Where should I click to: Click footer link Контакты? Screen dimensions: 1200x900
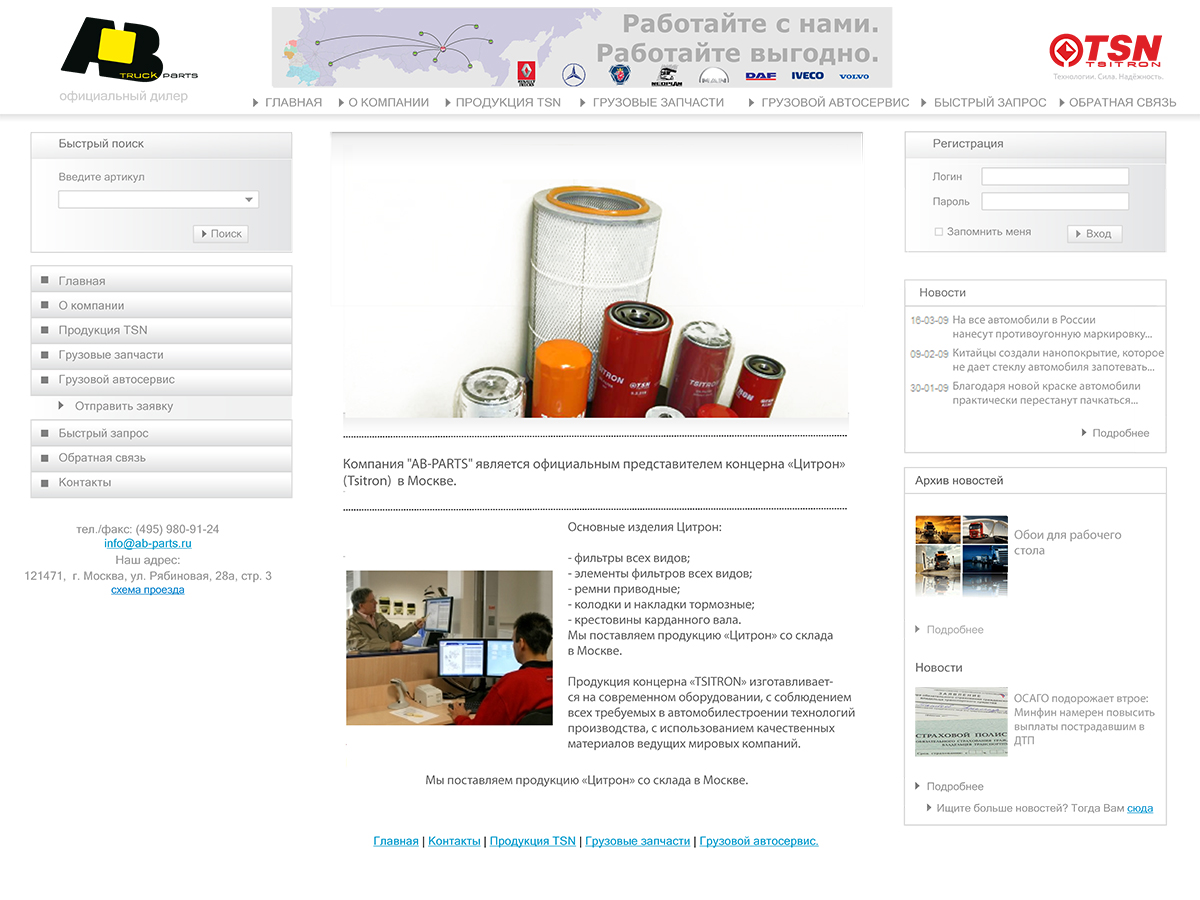(x=454, y=842)
